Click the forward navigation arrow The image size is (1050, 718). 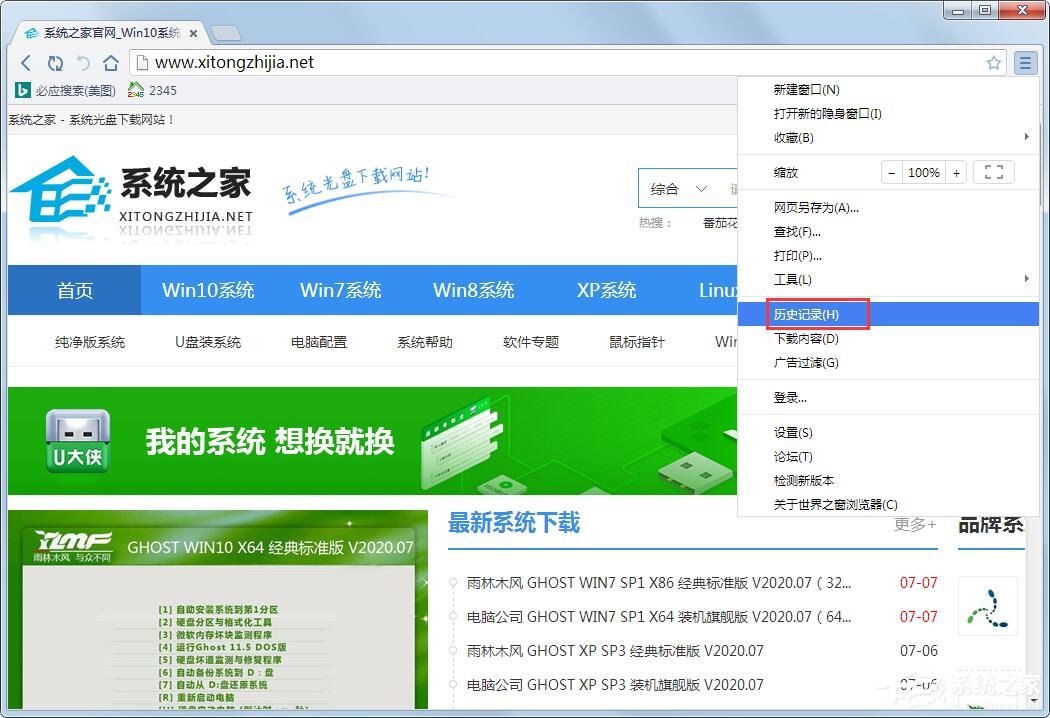tap(84, 62)
